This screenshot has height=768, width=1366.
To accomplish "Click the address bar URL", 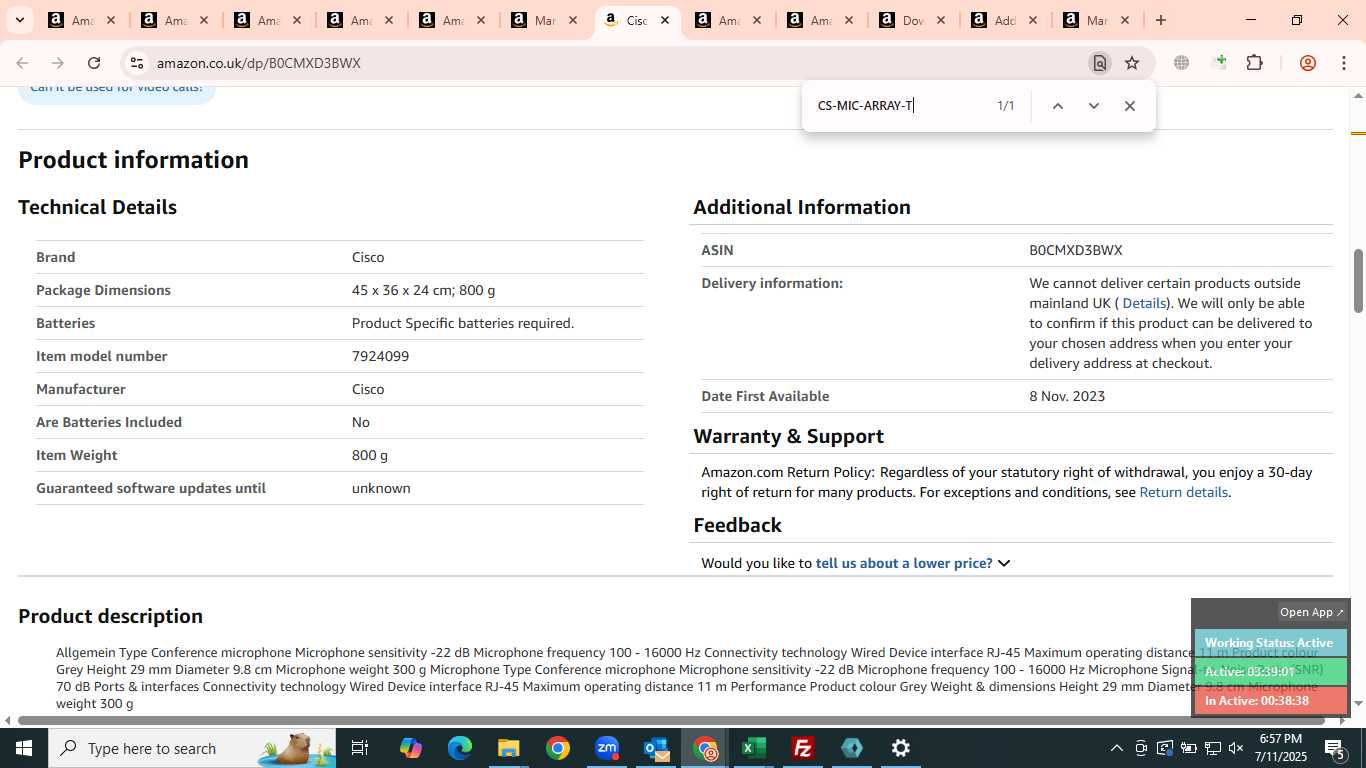I will [258, 63].
